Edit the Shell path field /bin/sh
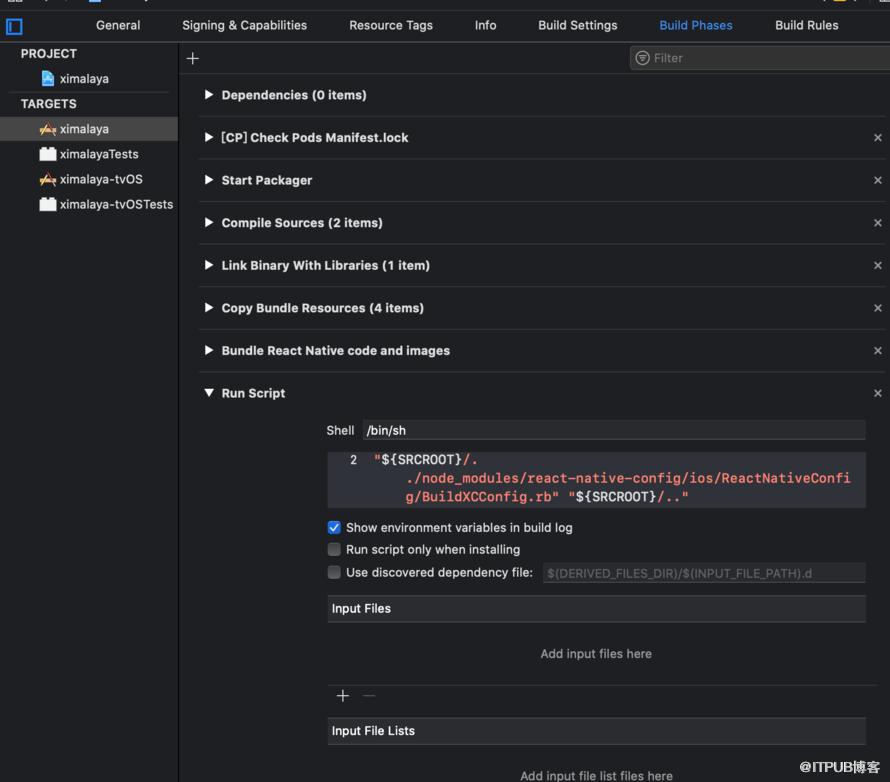 coord(614,430)
